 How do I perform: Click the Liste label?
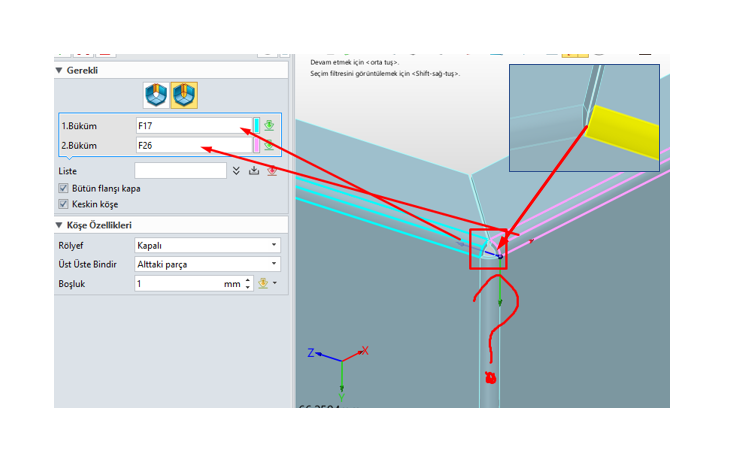tap(67, 171)
